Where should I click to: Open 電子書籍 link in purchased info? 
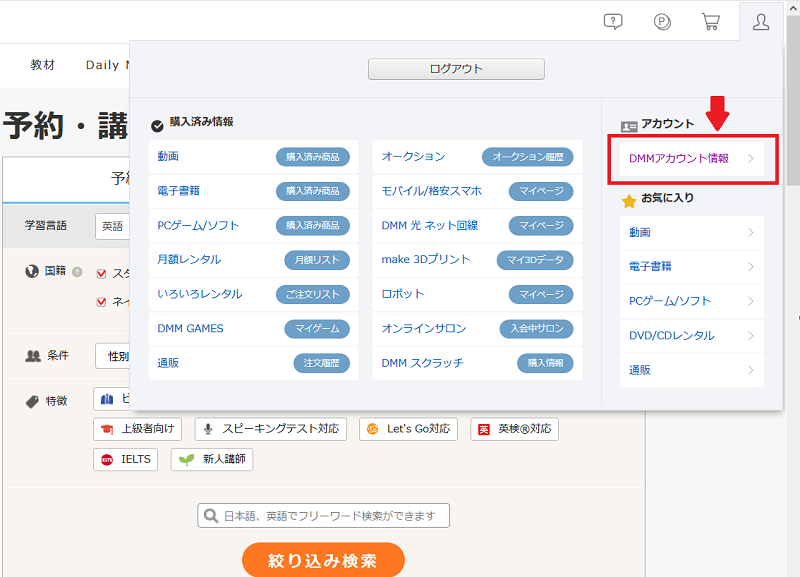[179, 191]
